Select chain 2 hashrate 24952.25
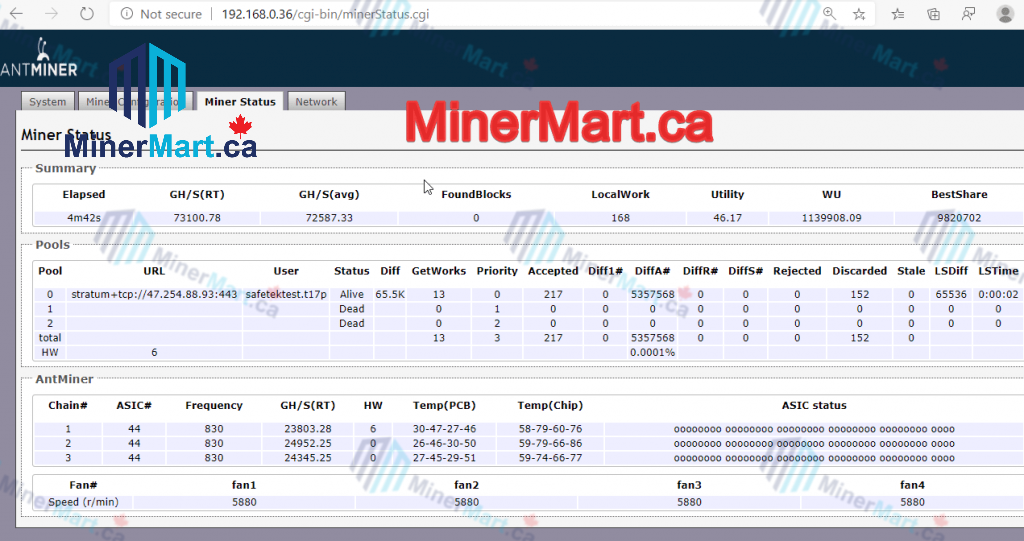Viewport: 1024px width, 541px height. [x=308, y=443]
